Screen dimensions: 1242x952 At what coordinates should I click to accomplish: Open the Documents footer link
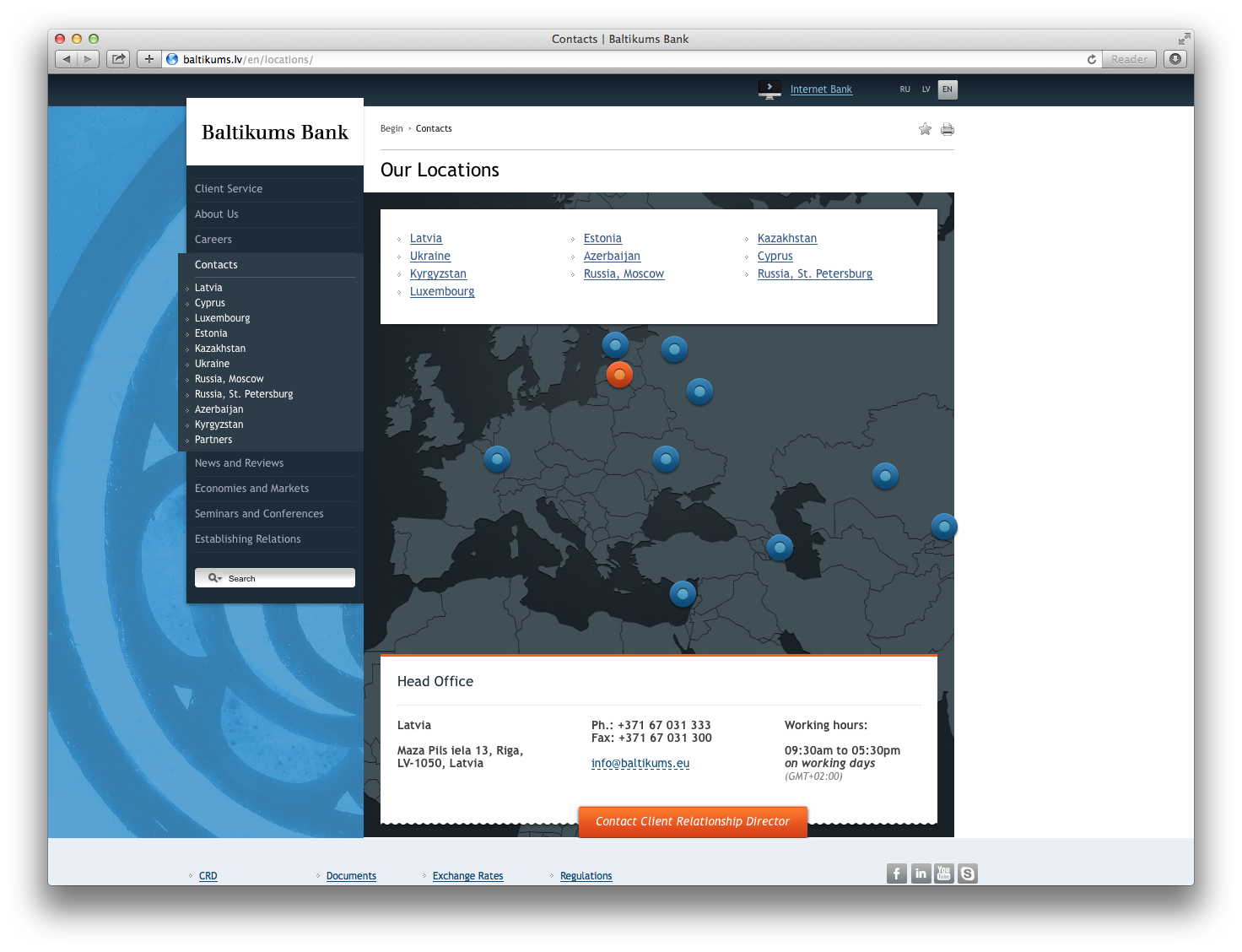pyautogui.click(x=351, y=876)
